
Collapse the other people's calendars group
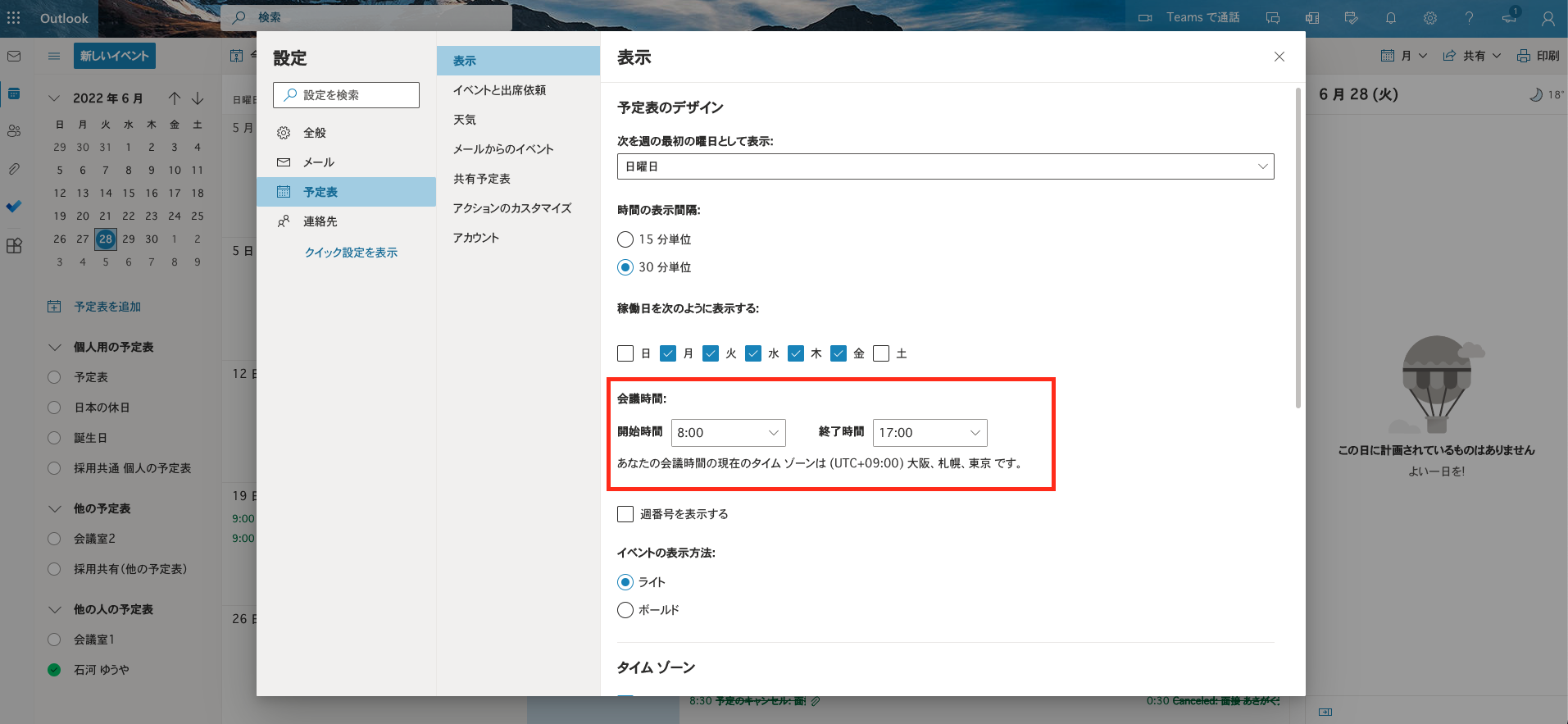point(55,610)
